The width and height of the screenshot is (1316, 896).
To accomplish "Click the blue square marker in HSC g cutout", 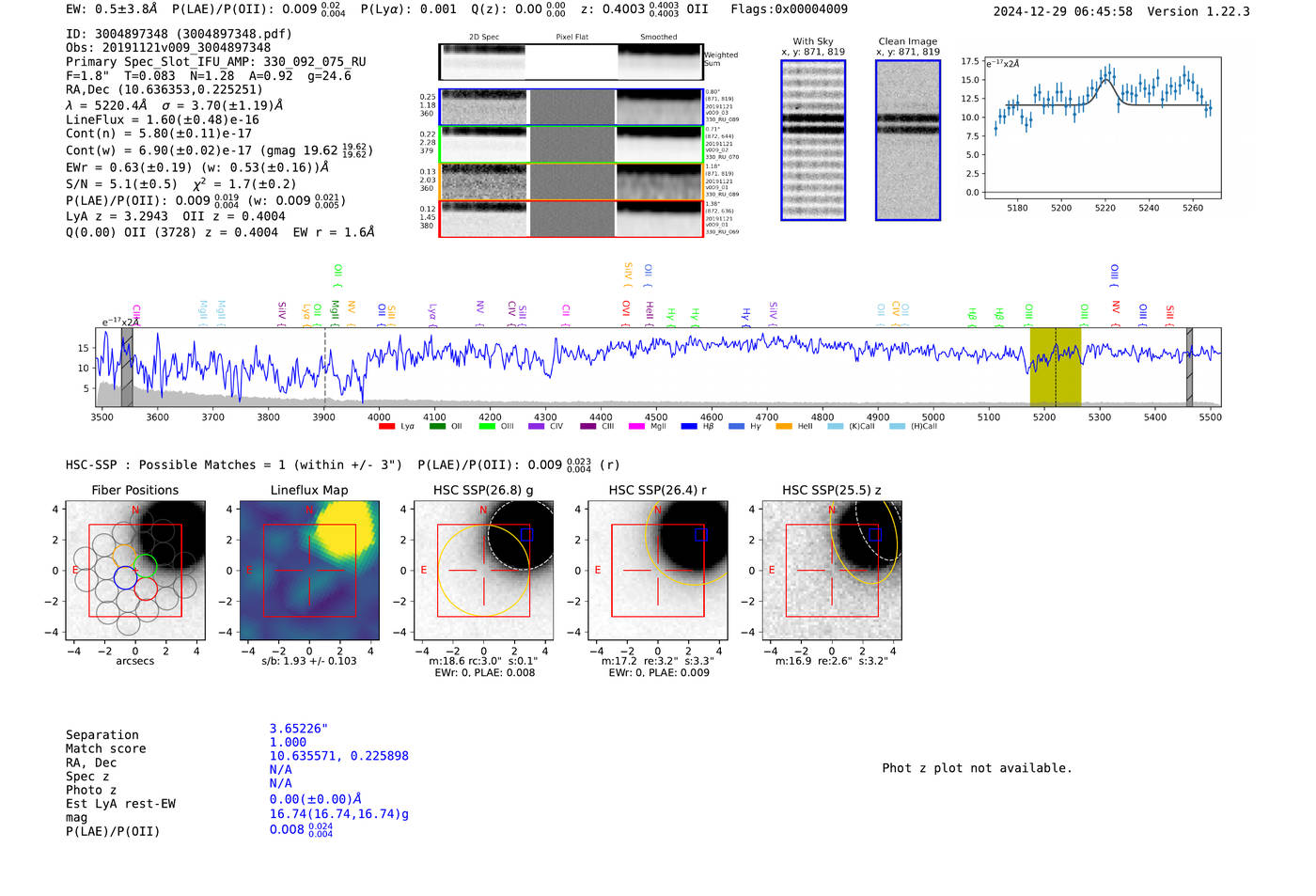I will (526, 534).
